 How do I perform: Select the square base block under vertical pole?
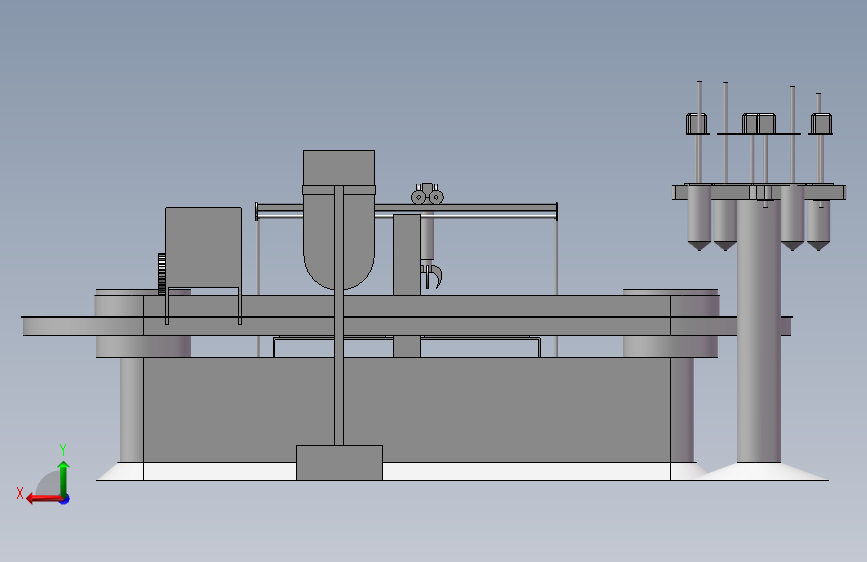tap(340, 462)
